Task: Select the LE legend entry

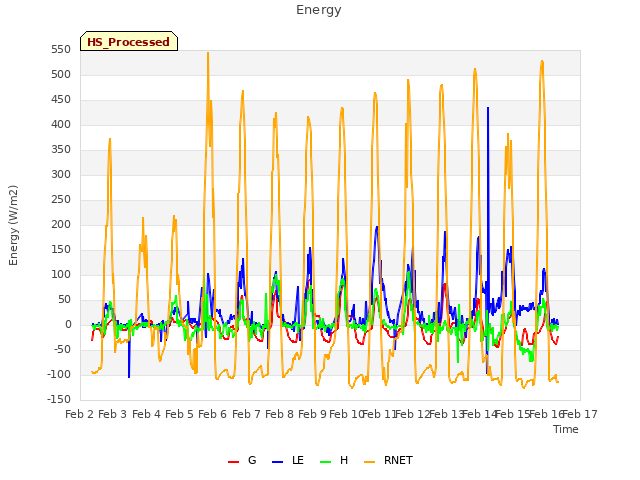Action: click(x=288, y=460)
